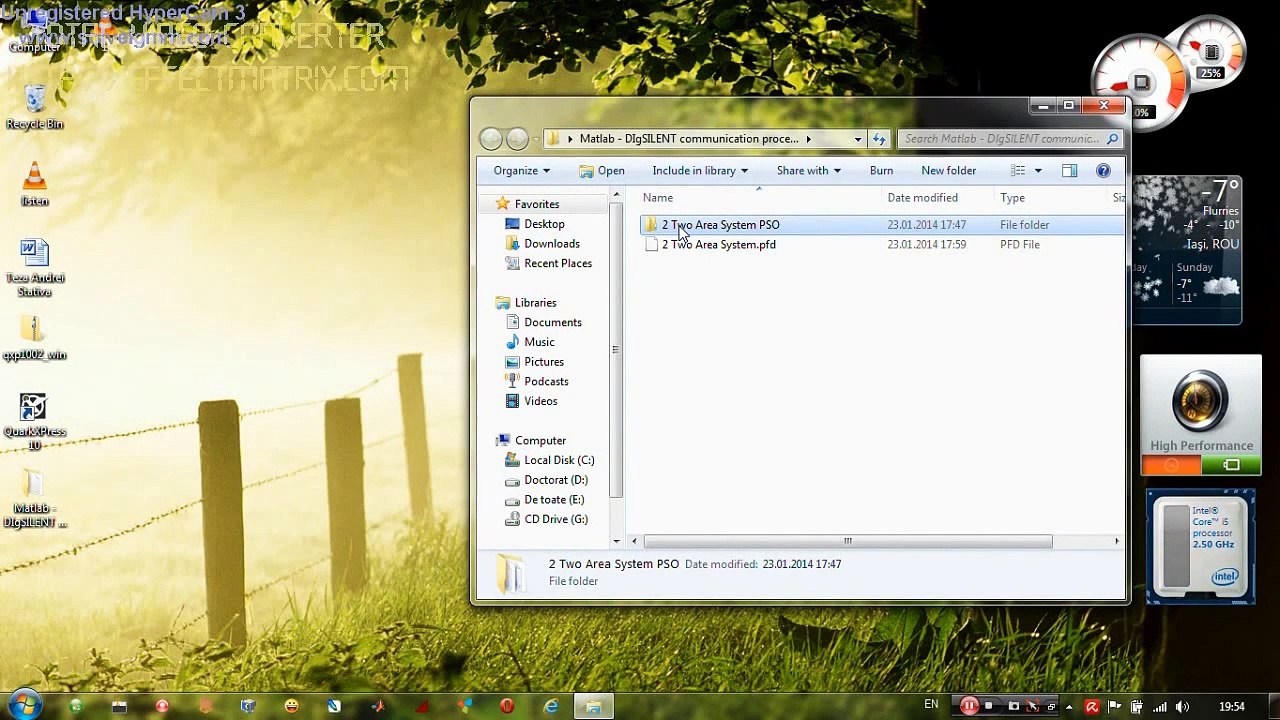1280x720 pixels.
Task: Create a New folder
Action: 948,170
